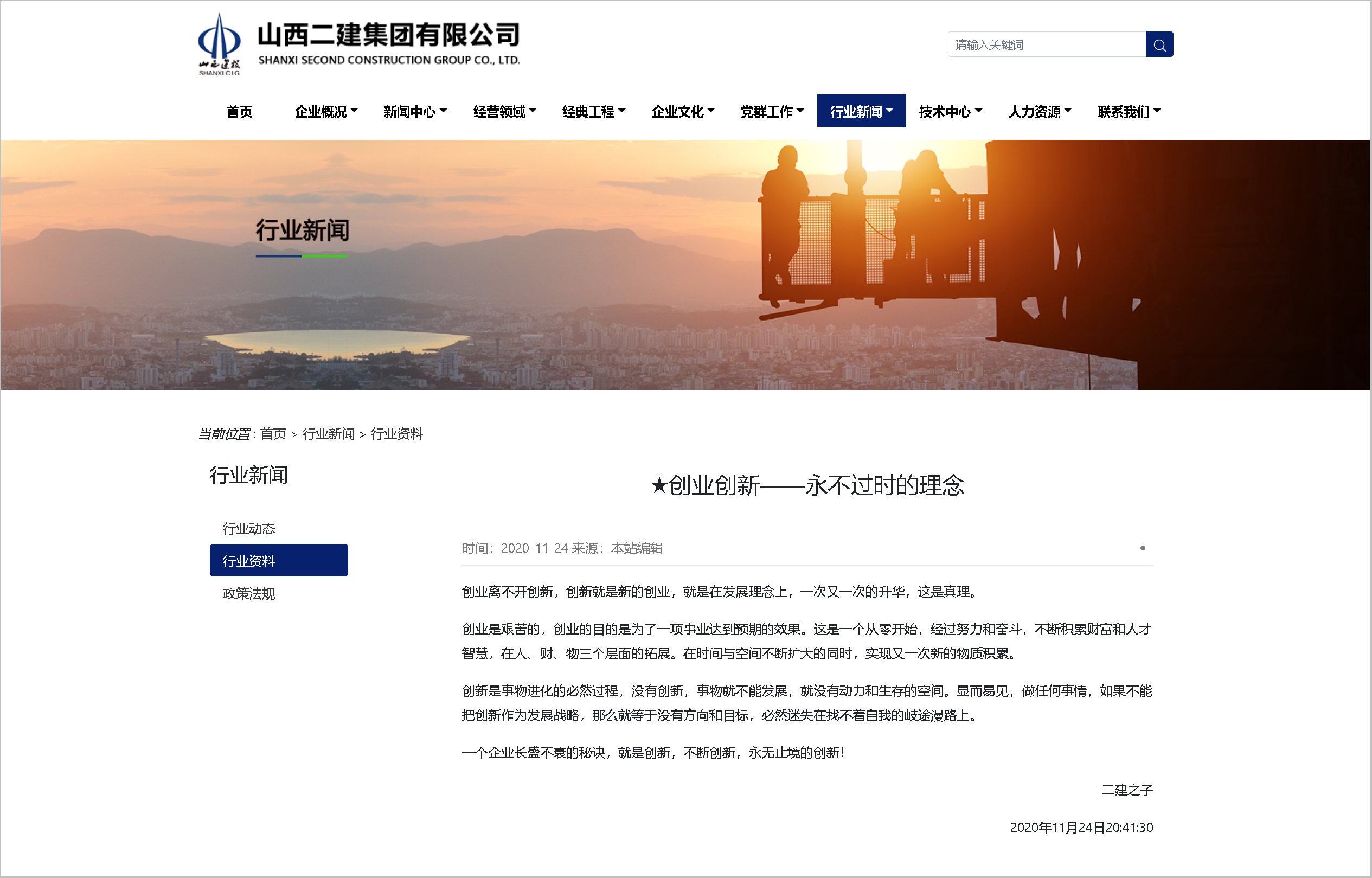
Task: Click the 行业新闻 breadcrumb link
Action: [328, 434]
